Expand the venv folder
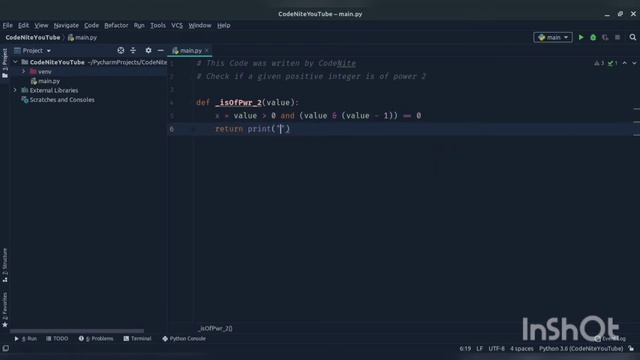 pyautogui.click(x=24, y=71)
